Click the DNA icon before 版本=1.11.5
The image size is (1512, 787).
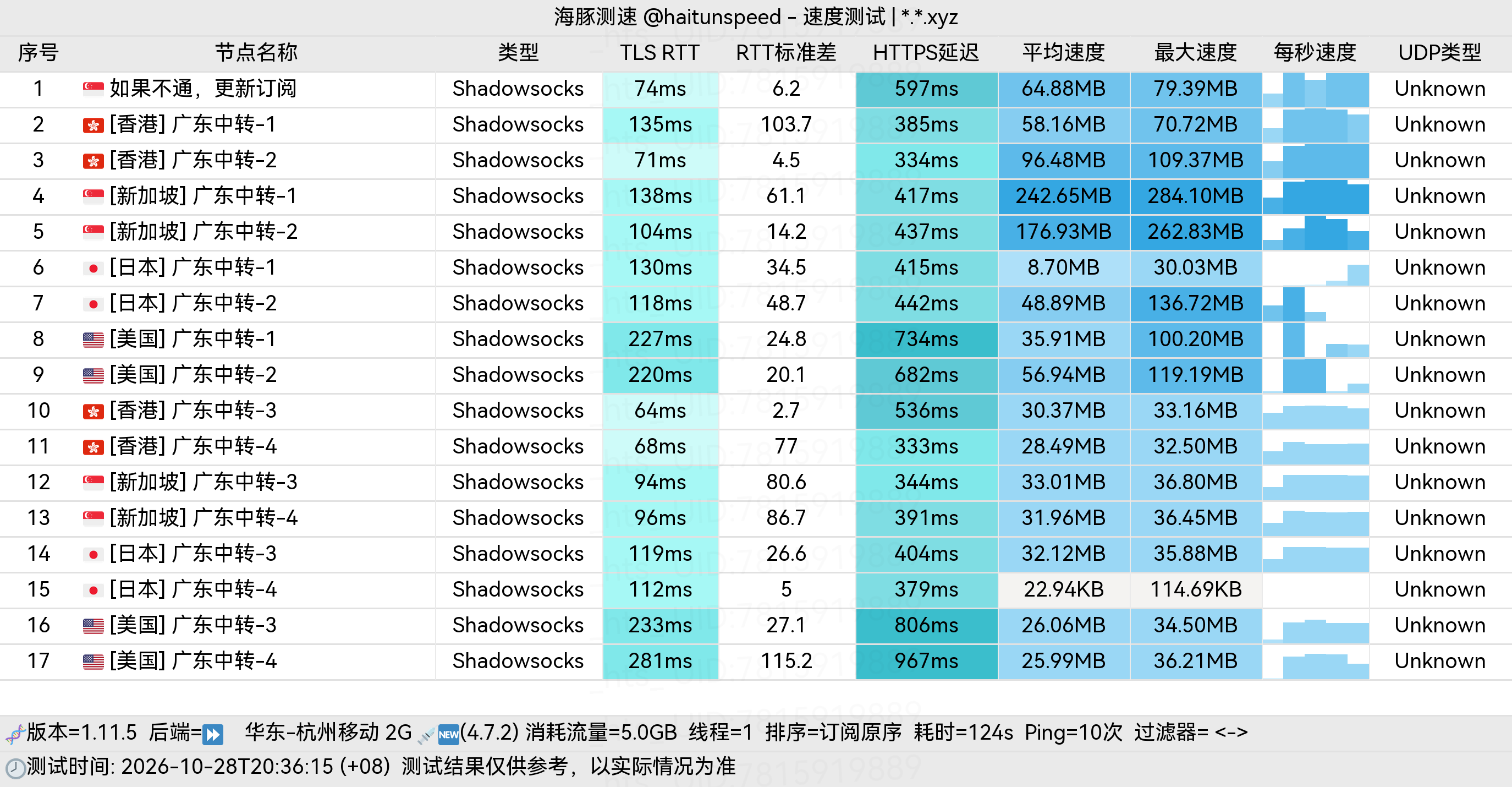15,734
